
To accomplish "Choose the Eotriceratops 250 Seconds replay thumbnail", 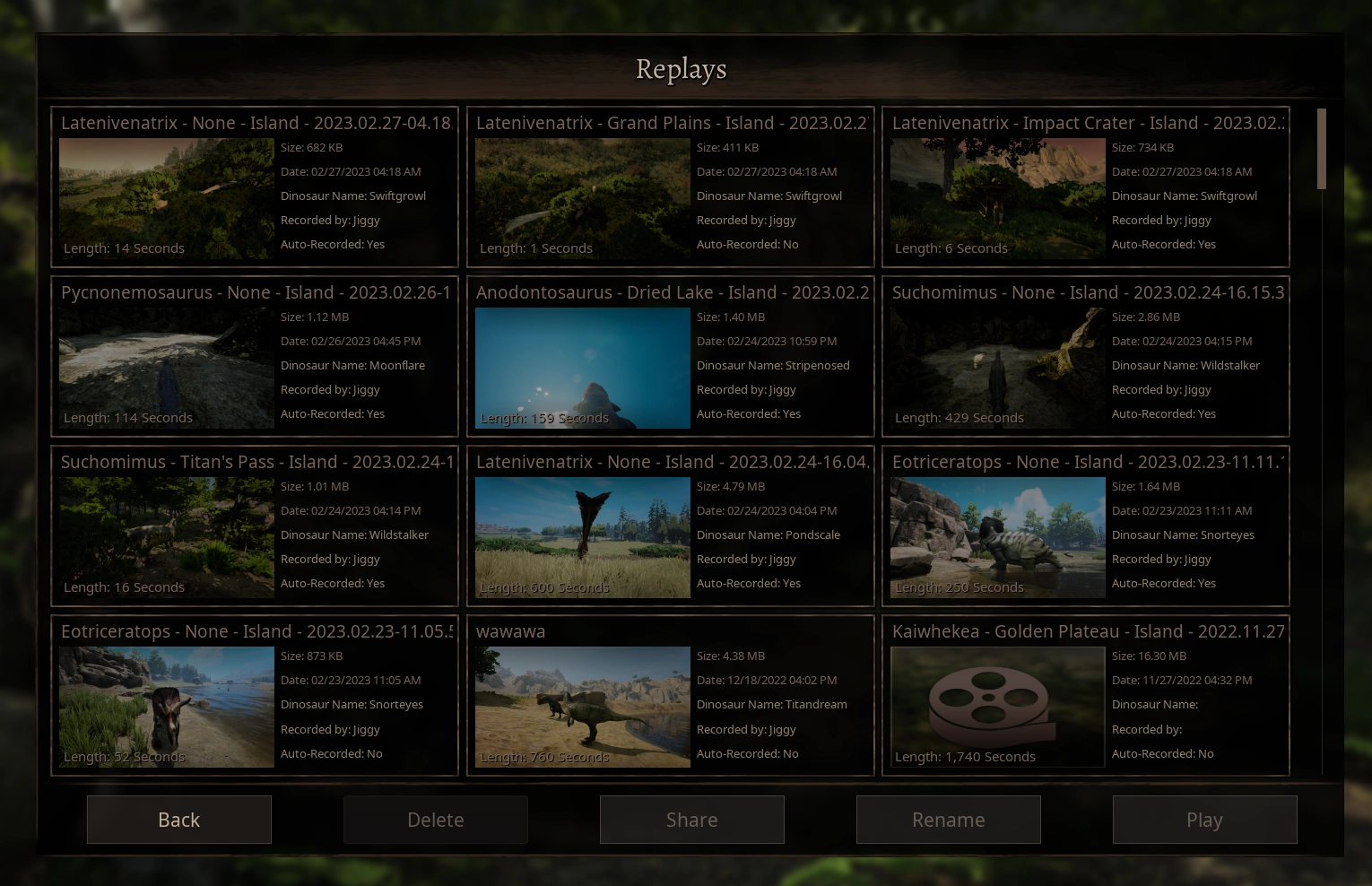I will 997,537.
